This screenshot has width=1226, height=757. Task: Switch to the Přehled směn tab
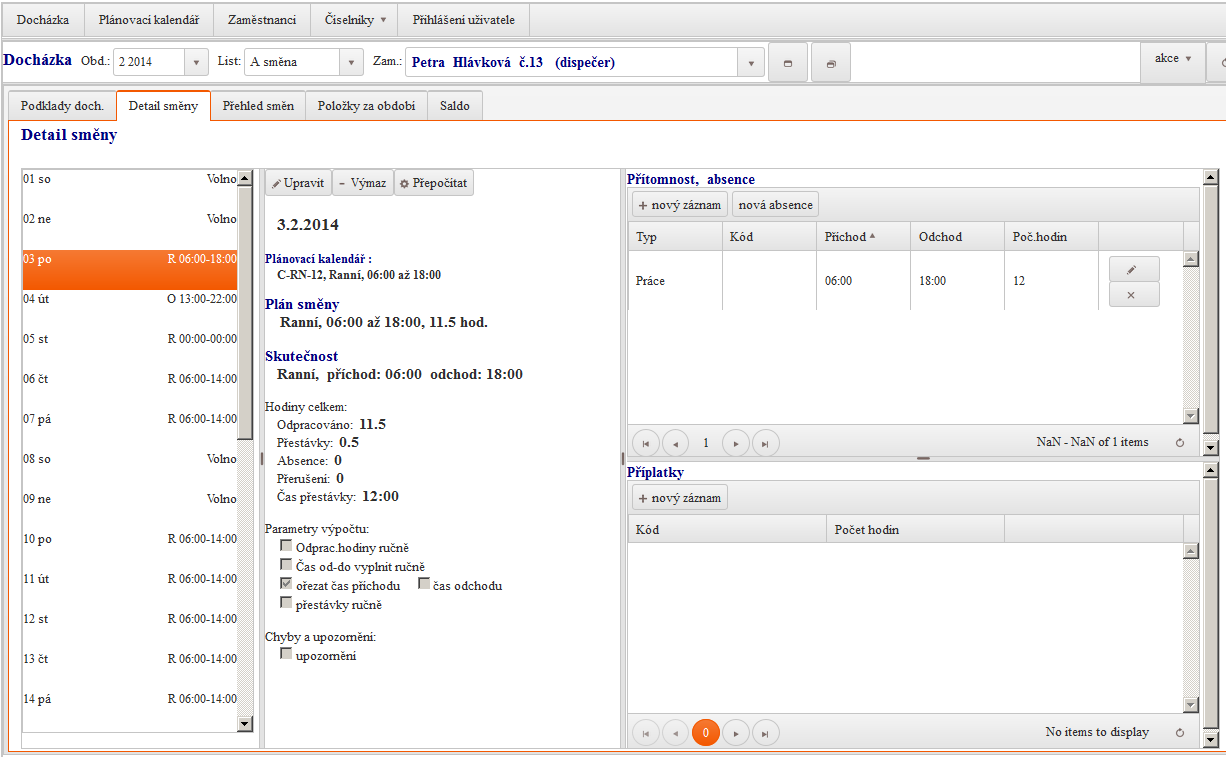click(x=258, y=105)
